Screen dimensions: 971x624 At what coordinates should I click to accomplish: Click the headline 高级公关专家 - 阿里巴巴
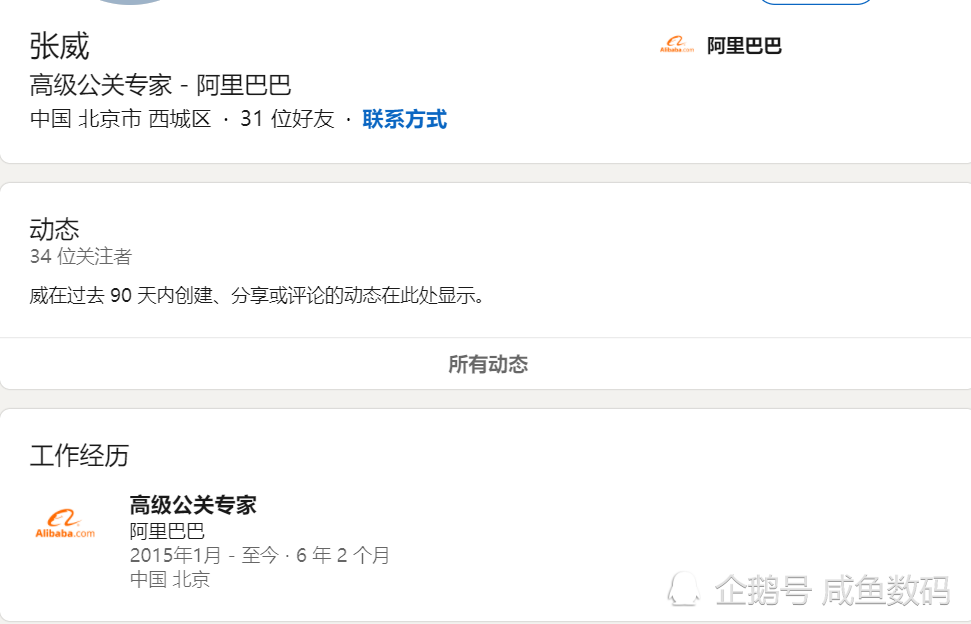pyautogui.click(x=160, y=85)
